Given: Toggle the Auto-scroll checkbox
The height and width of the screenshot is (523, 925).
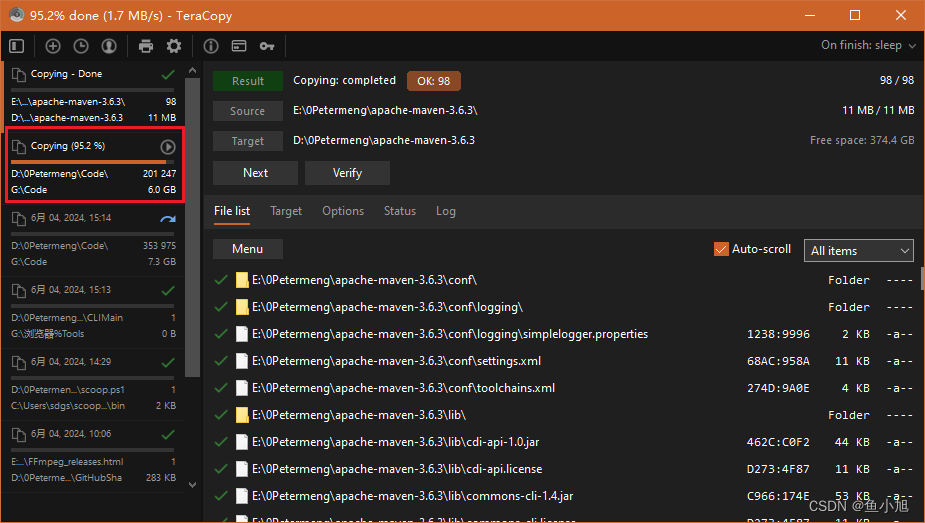Looking at the screenshot, I should [721, 249].
